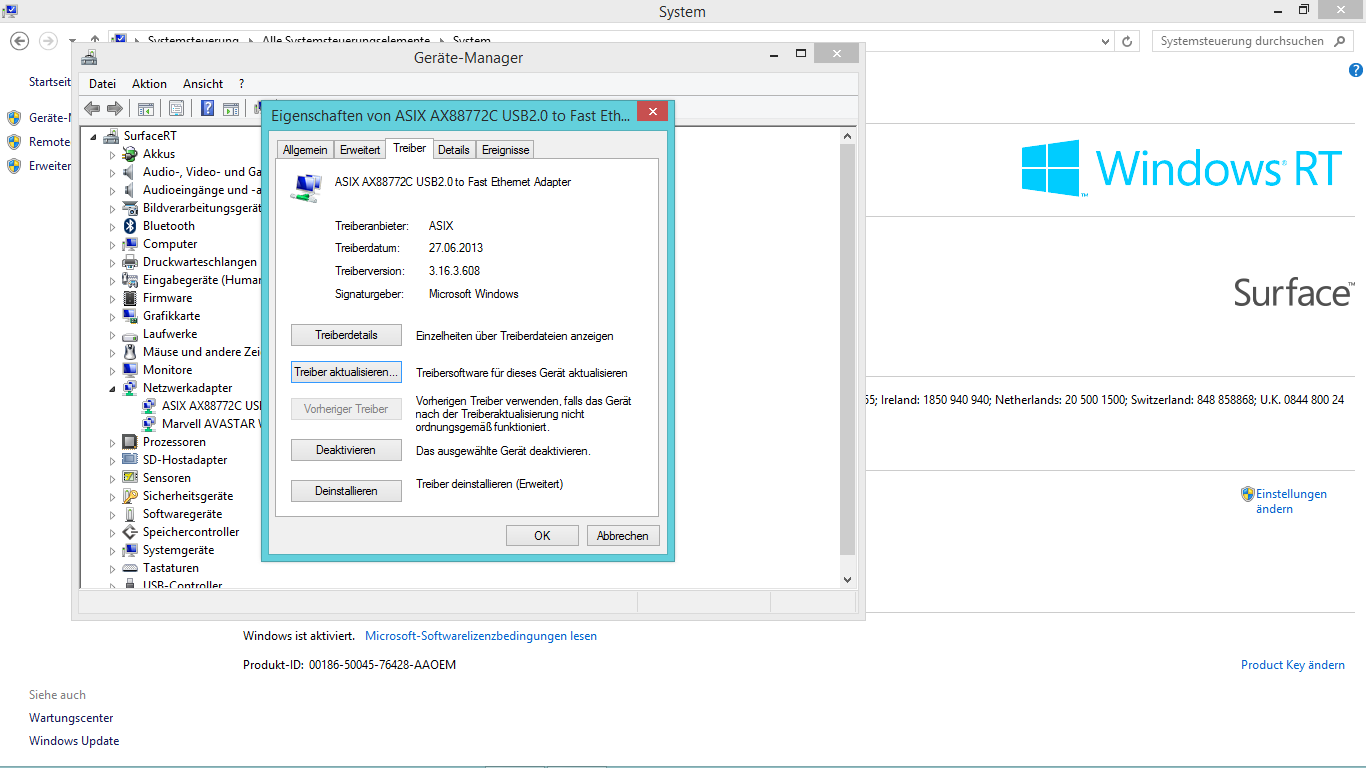Expand the Bildverarbeitungsgeräte category
This screenshot has height=768, width=1366.
pos(113,208)
